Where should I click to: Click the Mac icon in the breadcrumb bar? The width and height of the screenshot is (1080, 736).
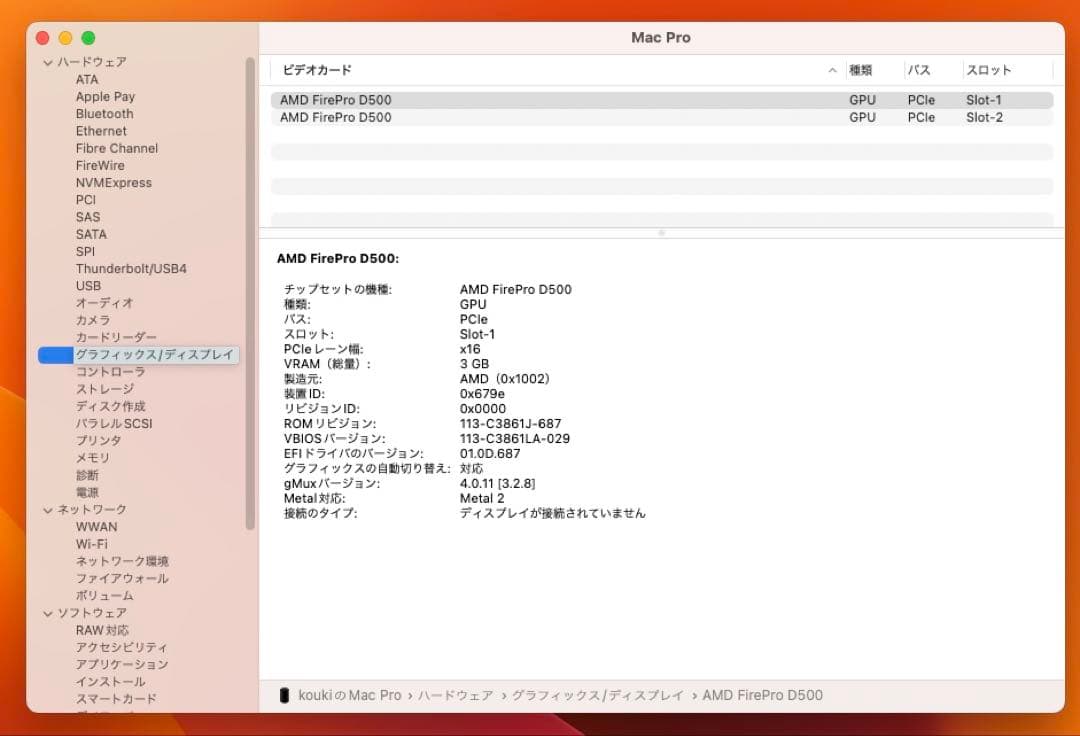click(284, 694)
